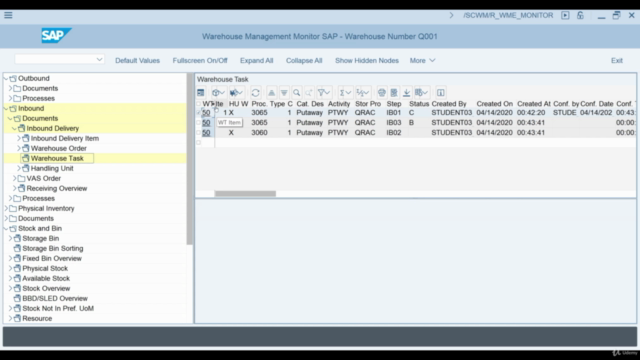Image resolution: width=640 pixels, height=360 pixels.
Task: Open the warehouse task link in row IB02
Action: click(x=206, y=133)
